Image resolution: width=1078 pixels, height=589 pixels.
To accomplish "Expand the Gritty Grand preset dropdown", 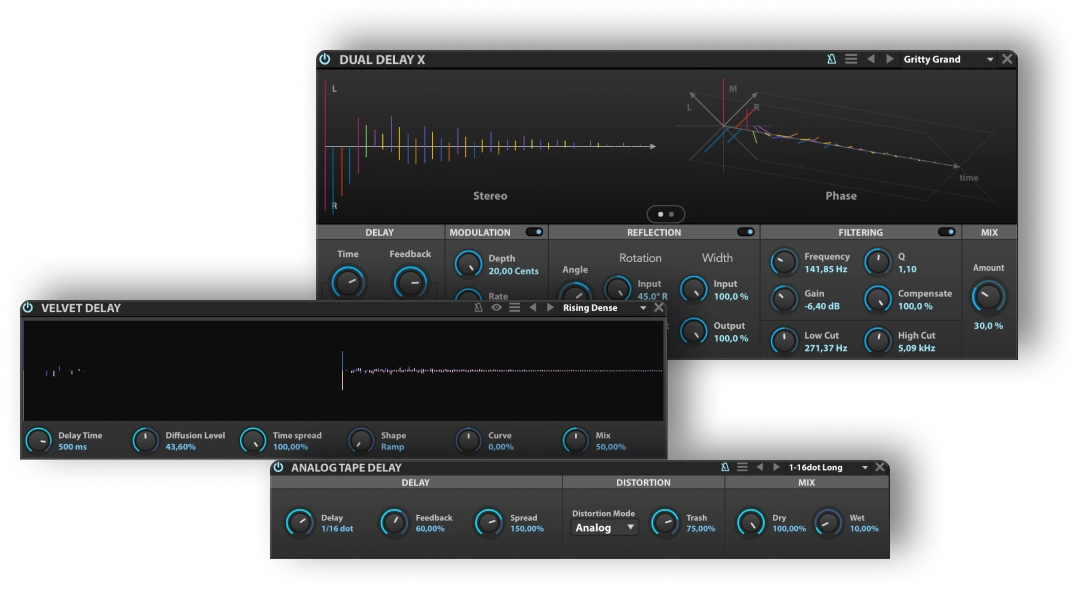I will point(990,60).
